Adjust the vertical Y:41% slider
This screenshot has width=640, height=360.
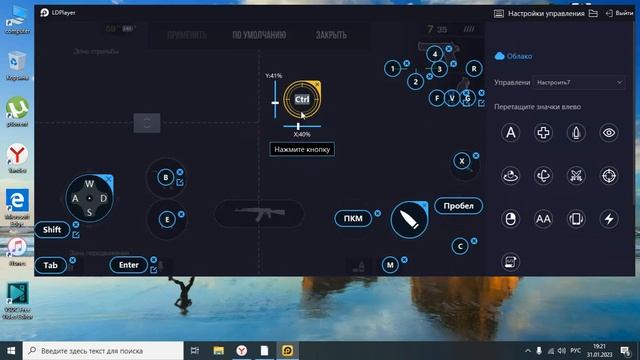pos(275,100)
